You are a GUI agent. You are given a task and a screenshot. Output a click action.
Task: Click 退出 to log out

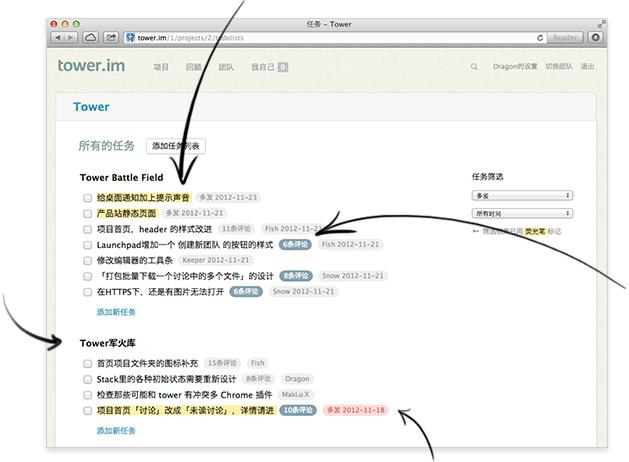point(587,67)
